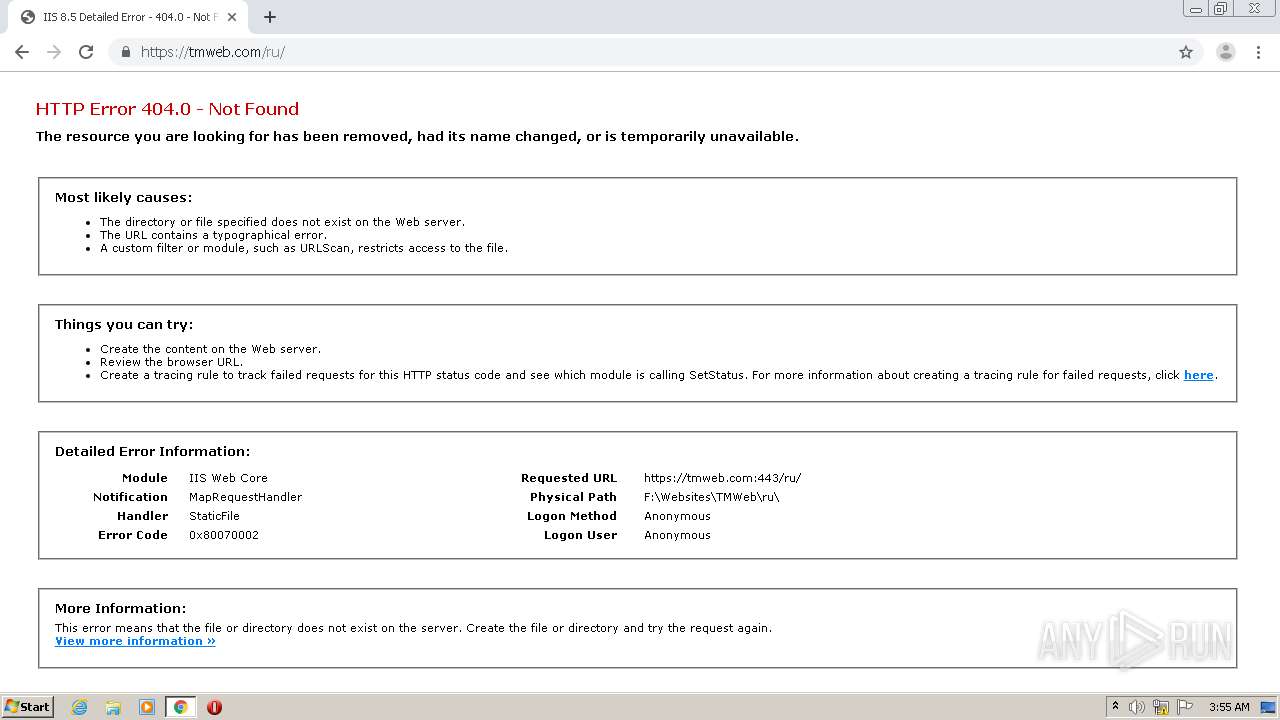Select 'Things you can try:' heading
The height and width of the screenshot is (720, 1280).
pos(124,324)
